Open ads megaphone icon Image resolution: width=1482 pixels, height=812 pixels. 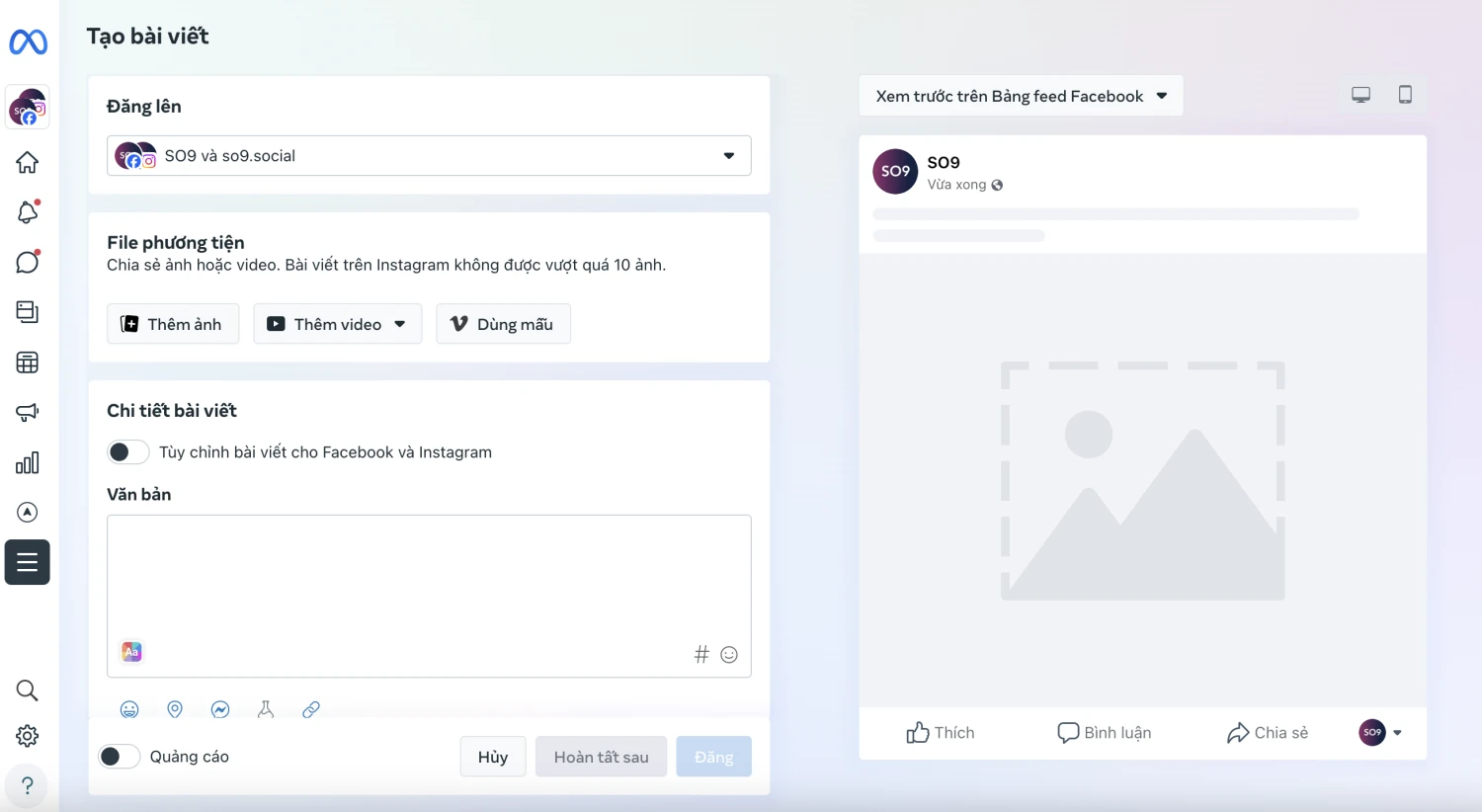click(28, 412)
